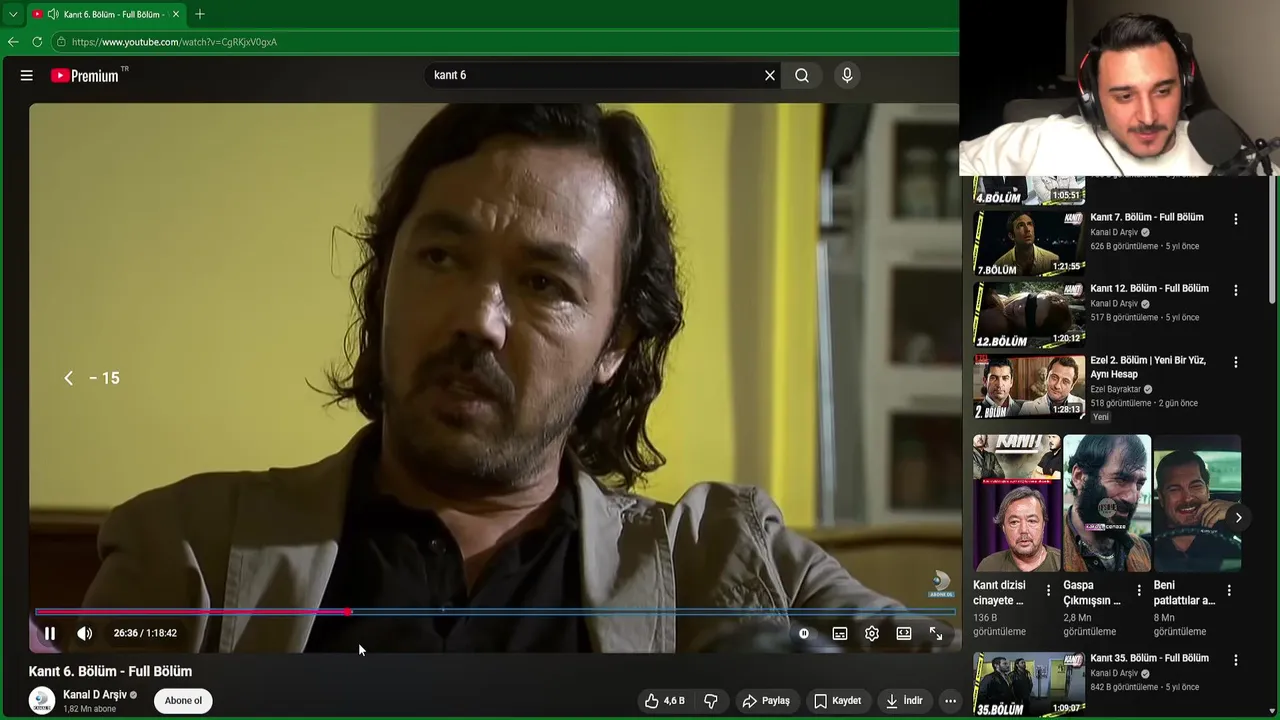Open Kanıt 7. Bölüm thumbnail
The height and width of the screenshot is (720, 1280).
(1029, 243)
